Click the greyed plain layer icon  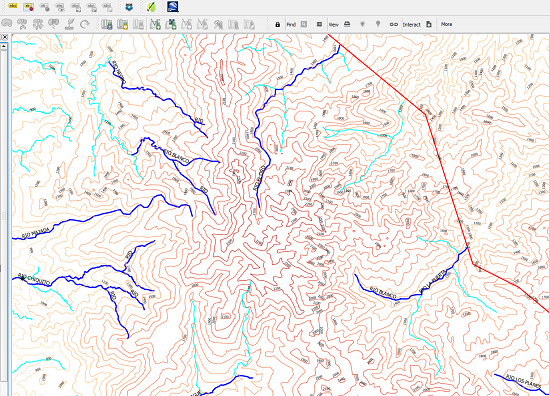tap(138, 24)
